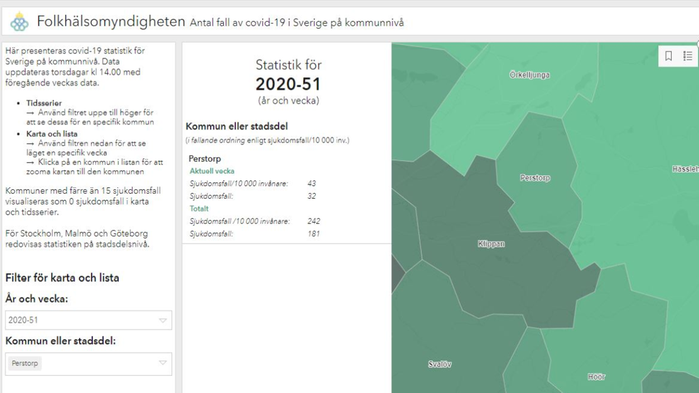Click the Klippan municipality on the map
Screen dimensions: 699x393
click(491, 244)
